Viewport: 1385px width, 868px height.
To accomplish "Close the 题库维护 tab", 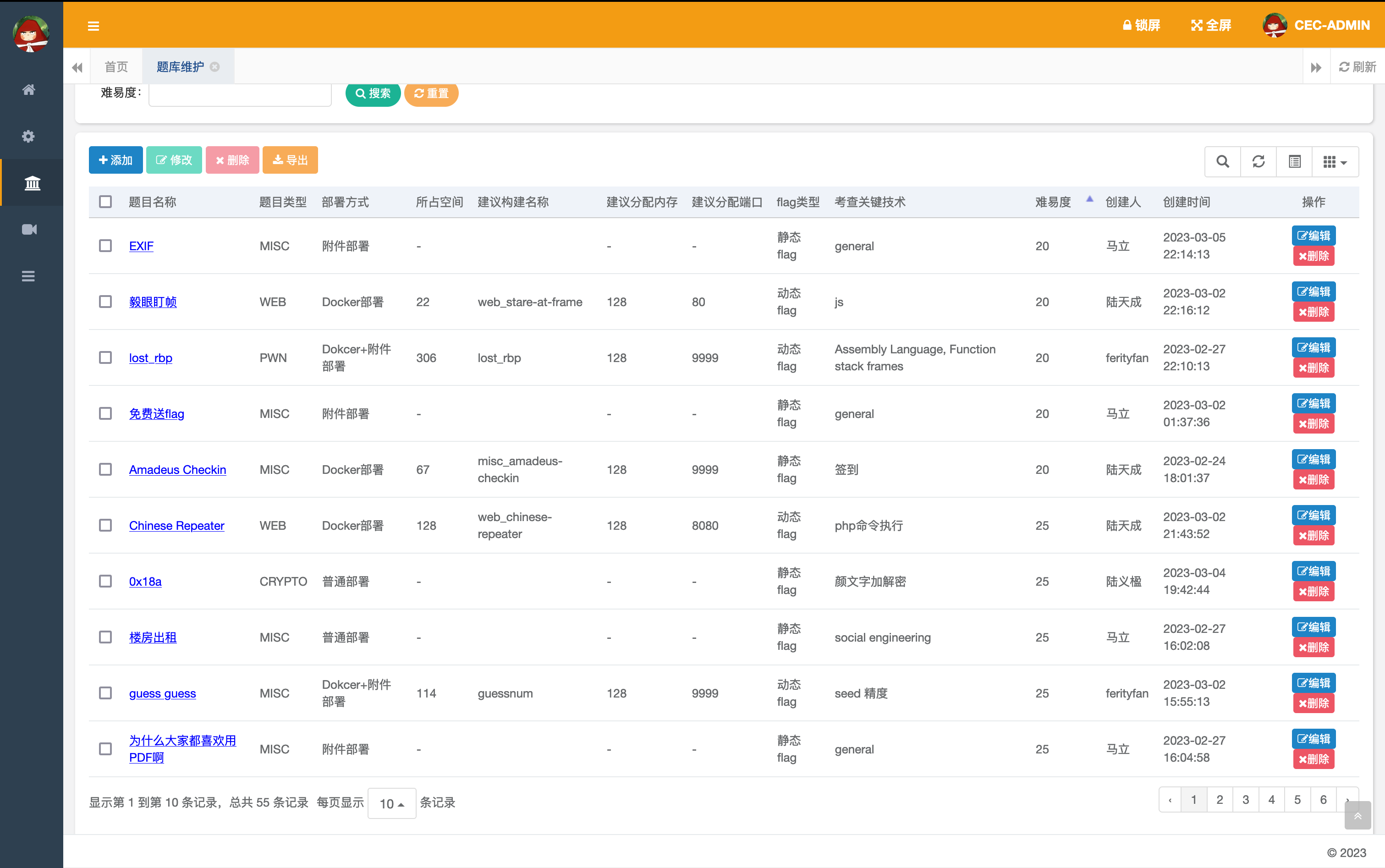I will click(x=215, y=67).
